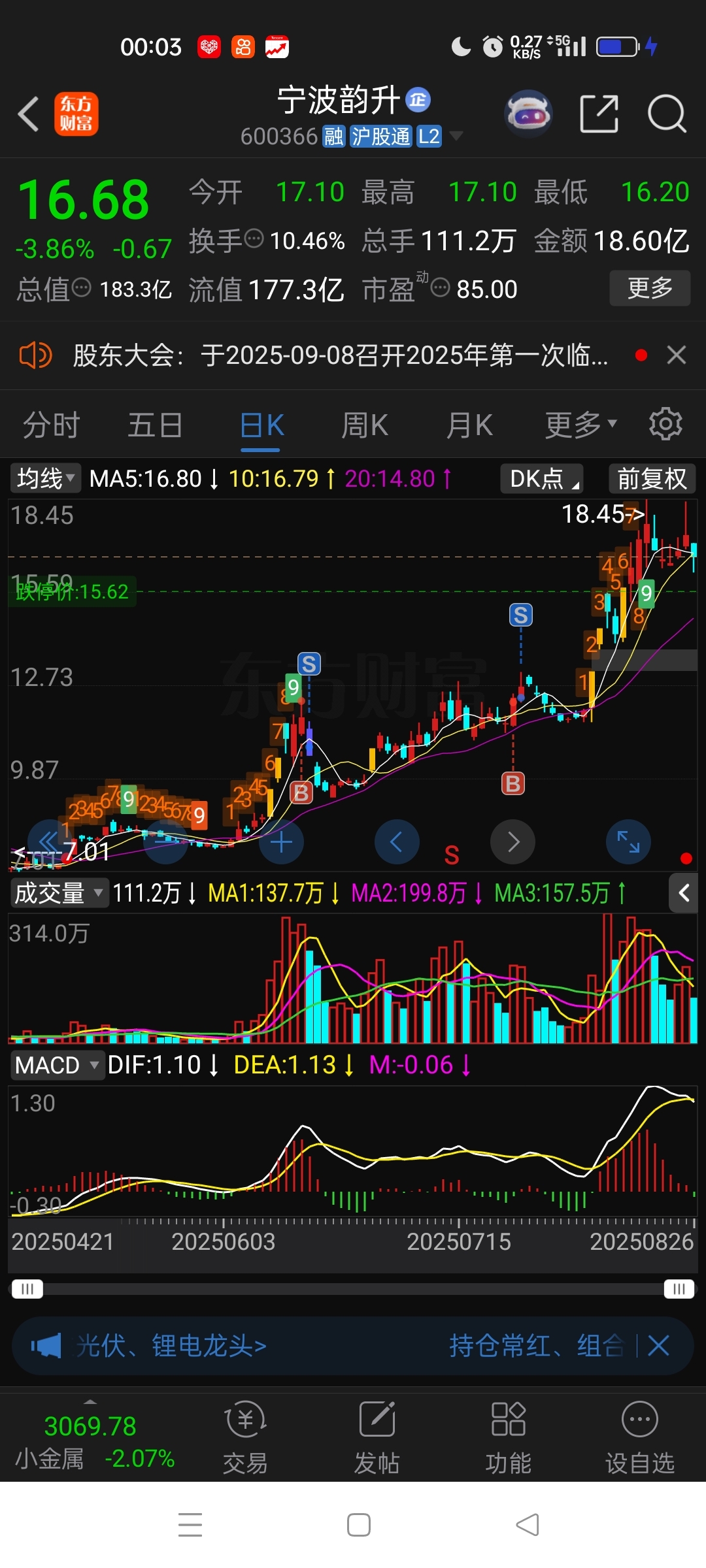This screenshot has width=706, height=1568.
Task: Adjust the right handle of range slider
Action: coord(679,1289)
